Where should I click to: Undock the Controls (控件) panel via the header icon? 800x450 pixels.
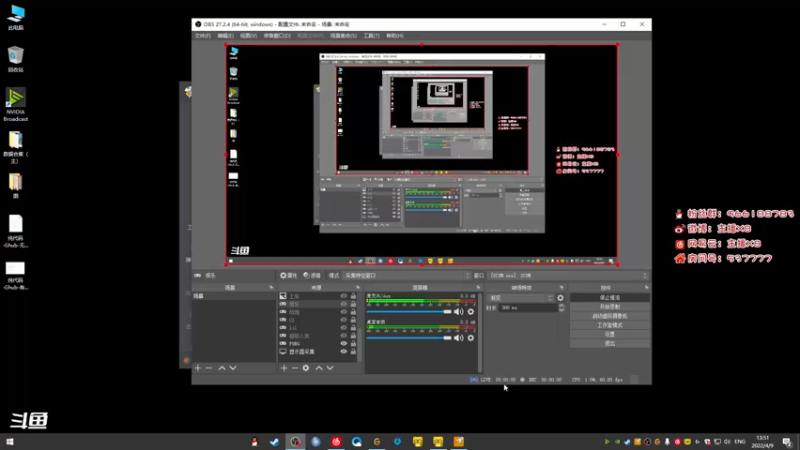point(646,288)
